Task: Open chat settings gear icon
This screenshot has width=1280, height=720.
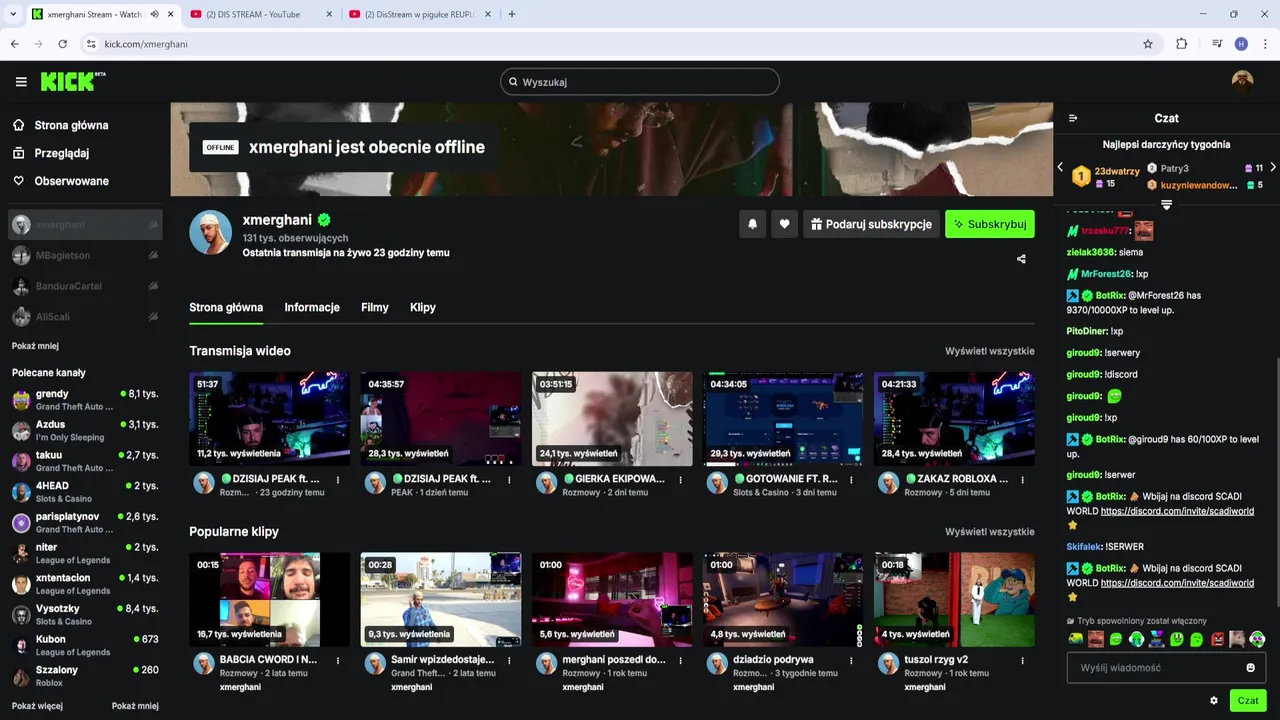Action: pos(1214,700)
